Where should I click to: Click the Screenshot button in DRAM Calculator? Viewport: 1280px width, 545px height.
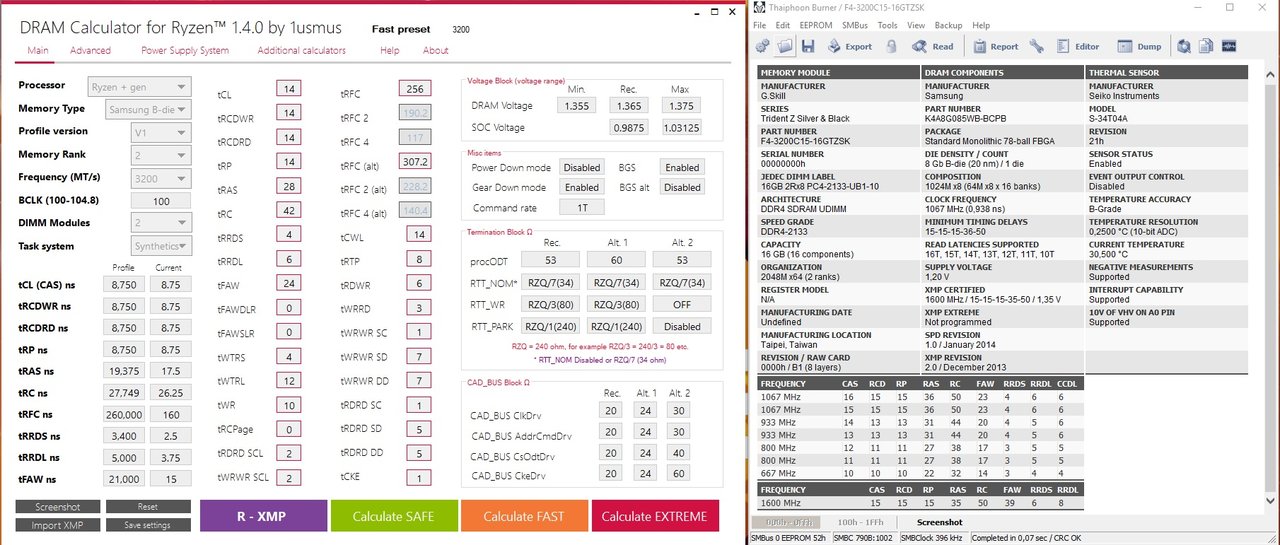tap(56, 507)
